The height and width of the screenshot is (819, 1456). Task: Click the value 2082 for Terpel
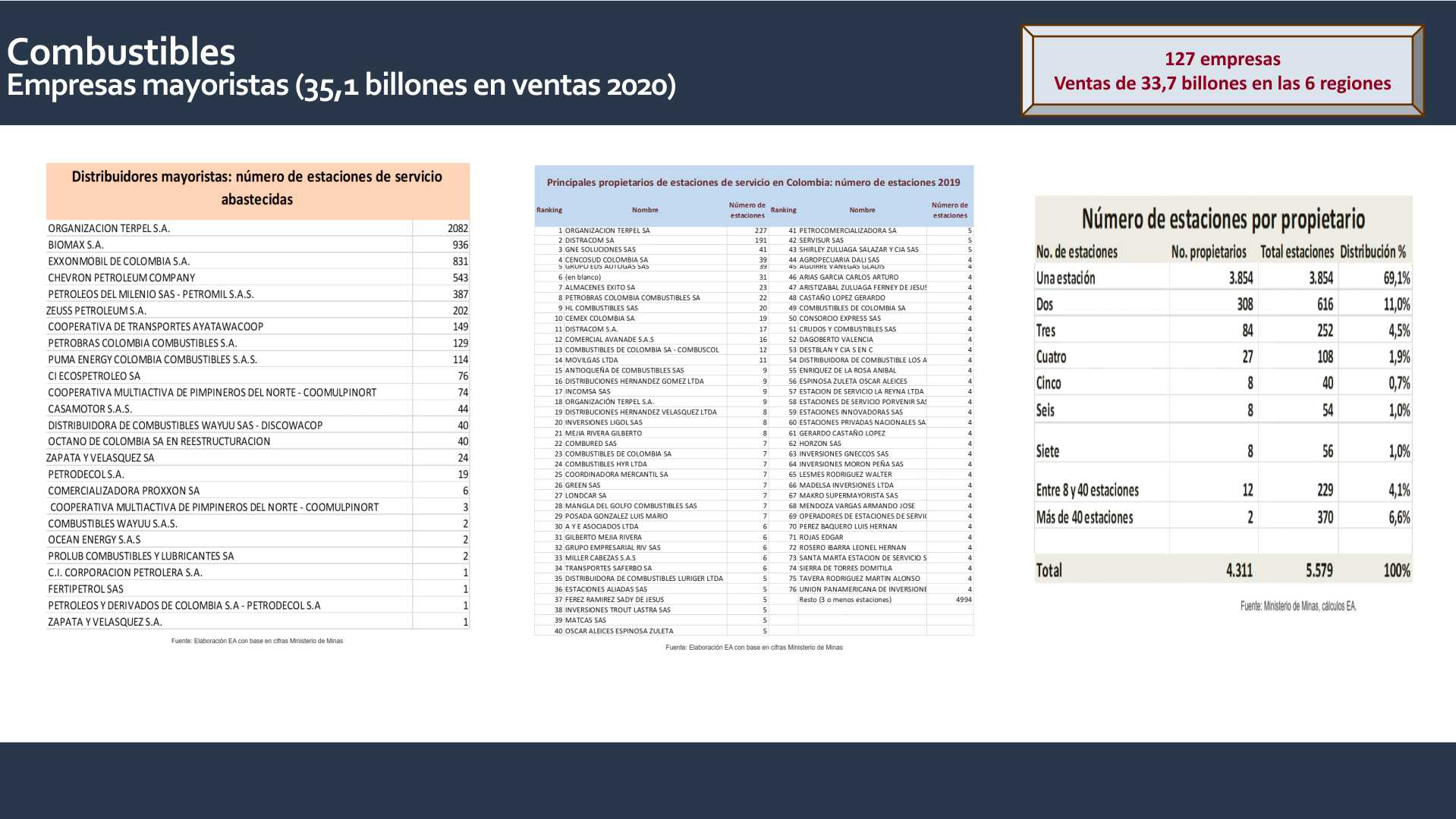(x=458, y=228)
